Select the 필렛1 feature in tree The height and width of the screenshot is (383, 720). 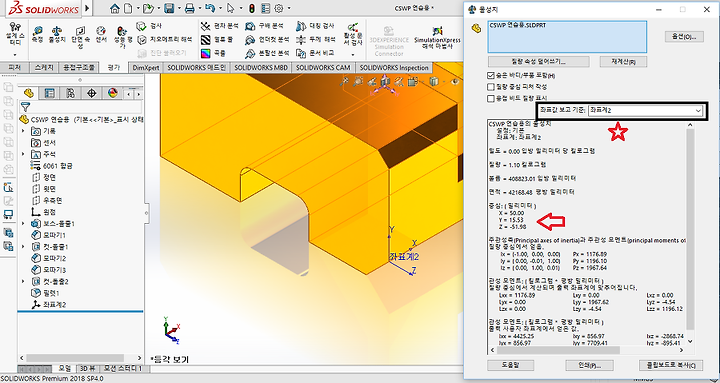pos(45,293)
